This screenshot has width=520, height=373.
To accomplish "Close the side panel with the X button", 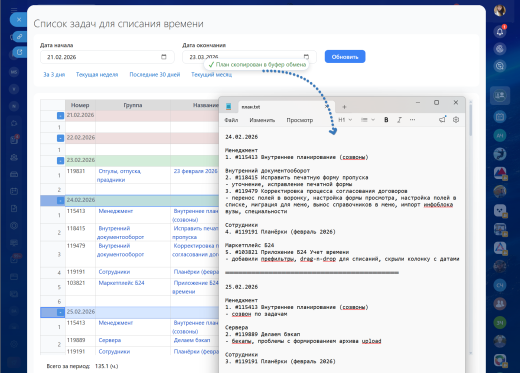I will point(19,20).
